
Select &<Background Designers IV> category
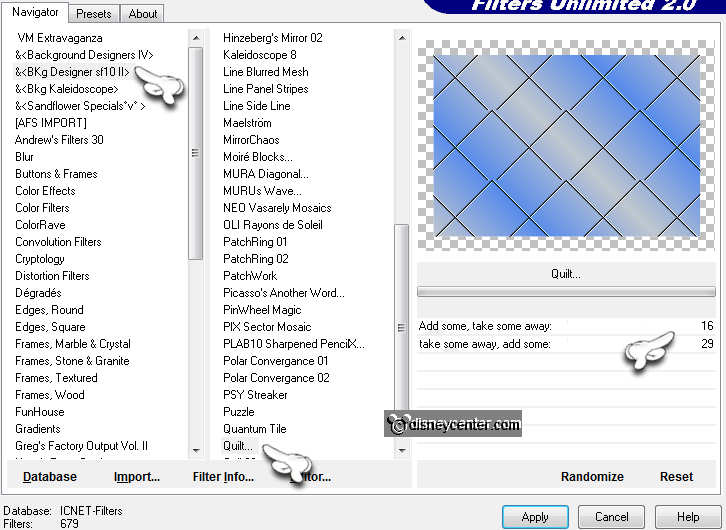tap(84, 55)
